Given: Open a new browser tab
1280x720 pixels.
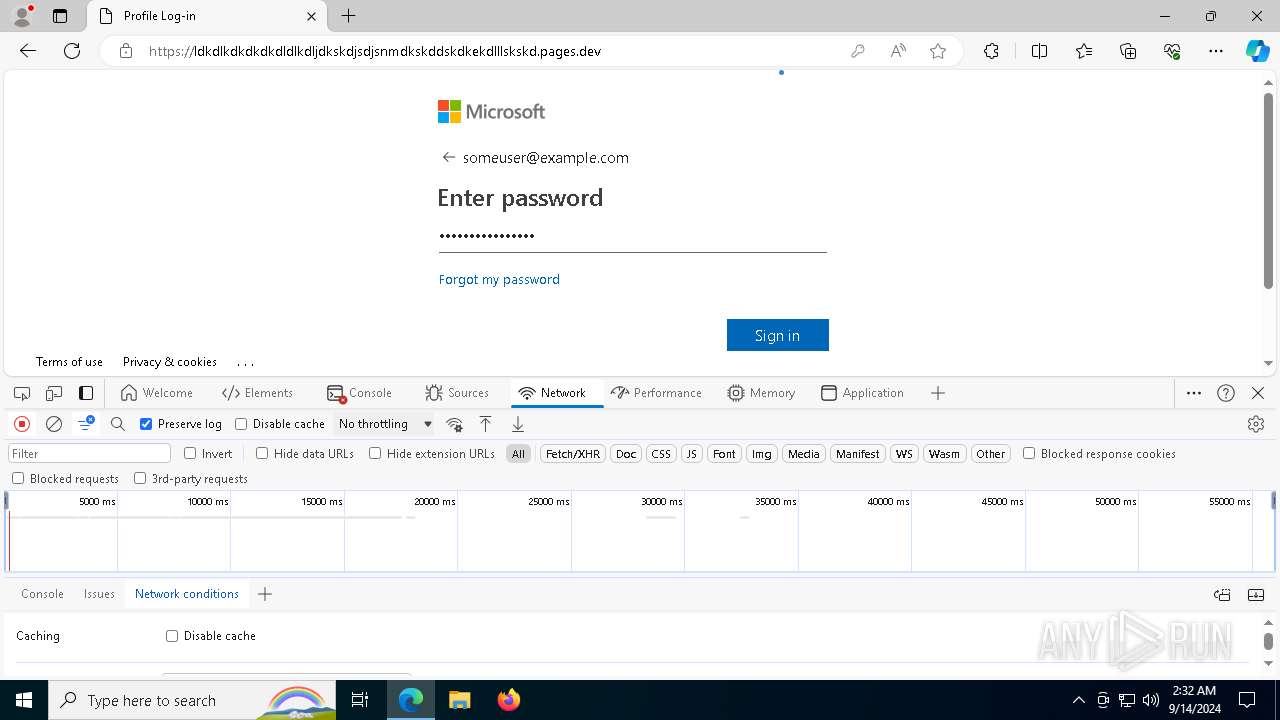Looking at the screenshot, I should coord(348,16).
